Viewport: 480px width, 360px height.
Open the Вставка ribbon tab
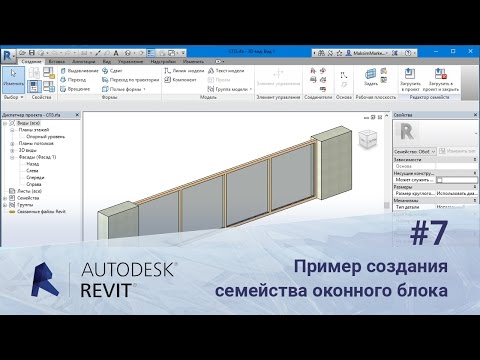tap(57, 62)
